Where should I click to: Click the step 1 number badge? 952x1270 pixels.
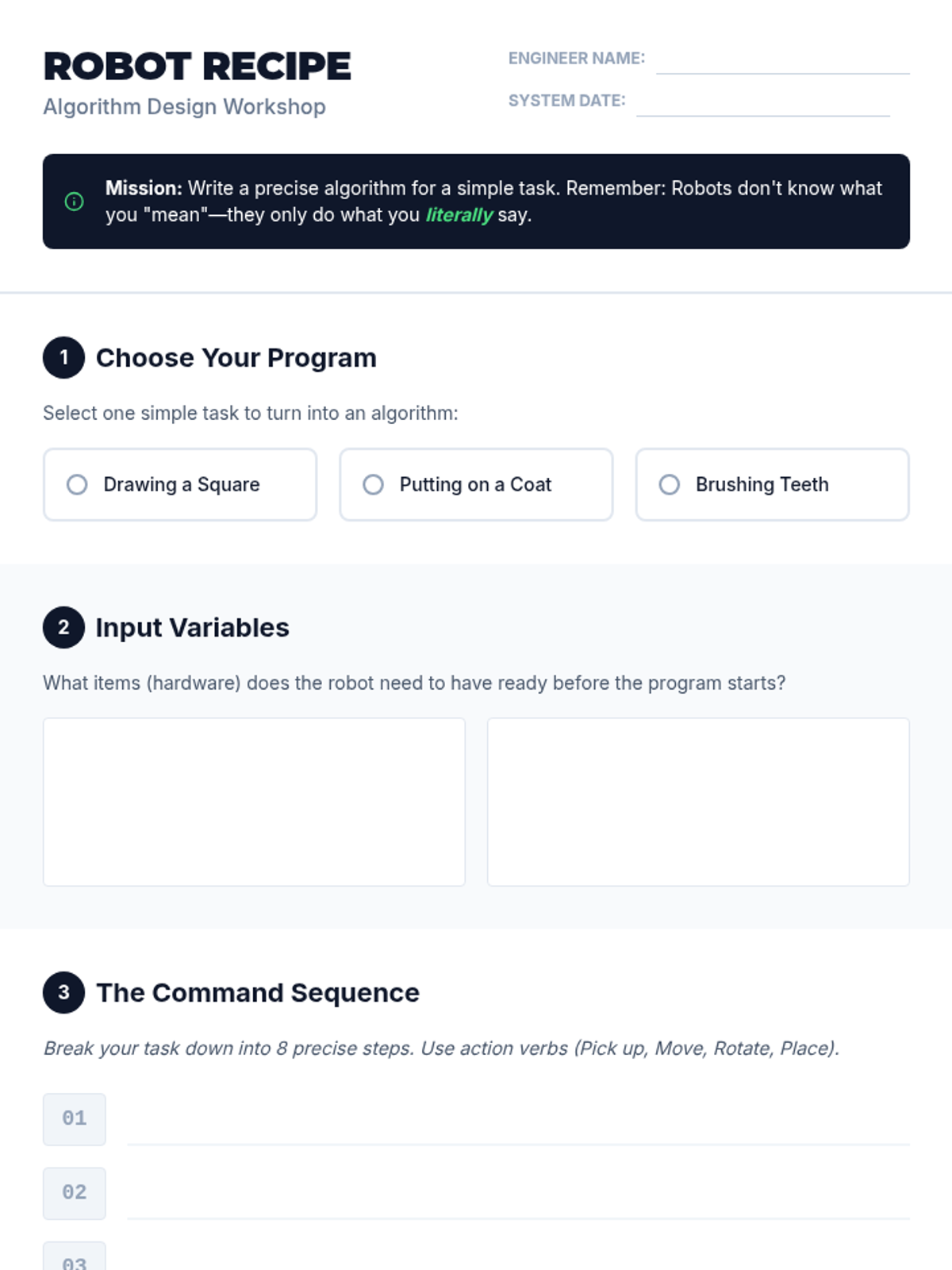tap(63, 357)
